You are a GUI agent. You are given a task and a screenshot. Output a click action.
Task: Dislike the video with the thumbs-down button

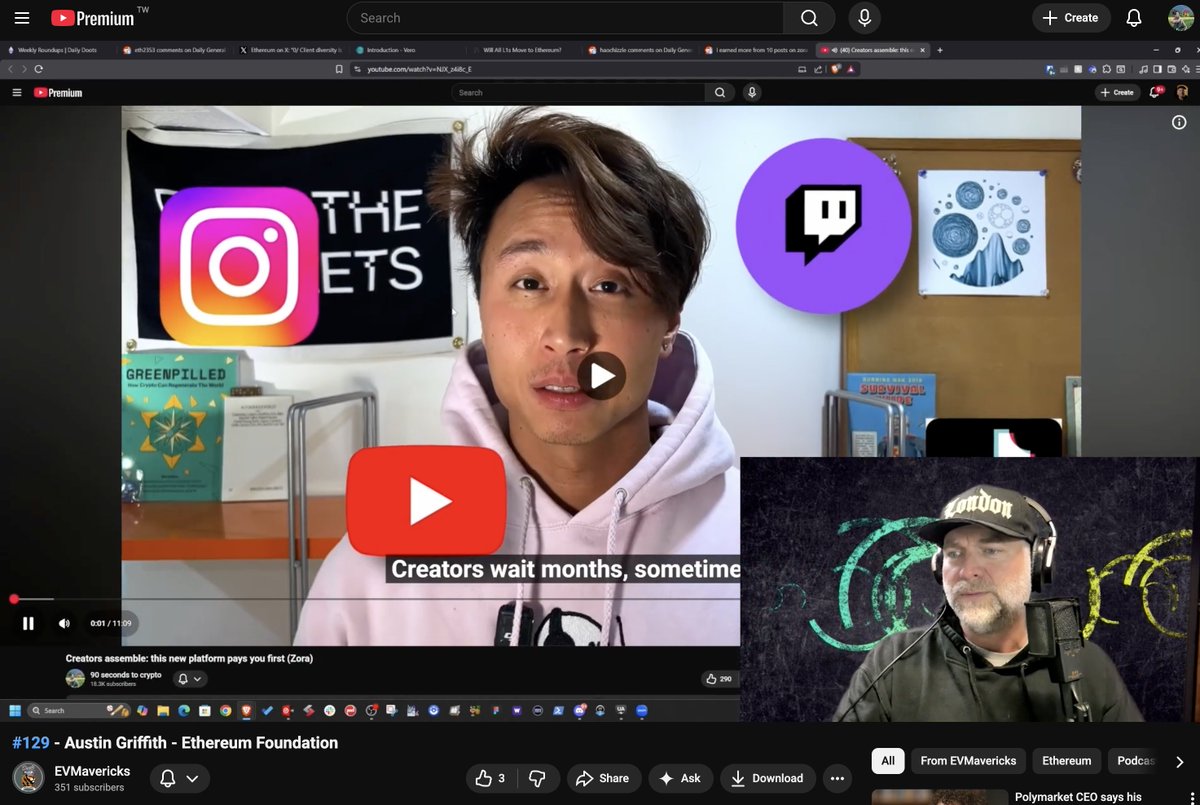[538, 778]
